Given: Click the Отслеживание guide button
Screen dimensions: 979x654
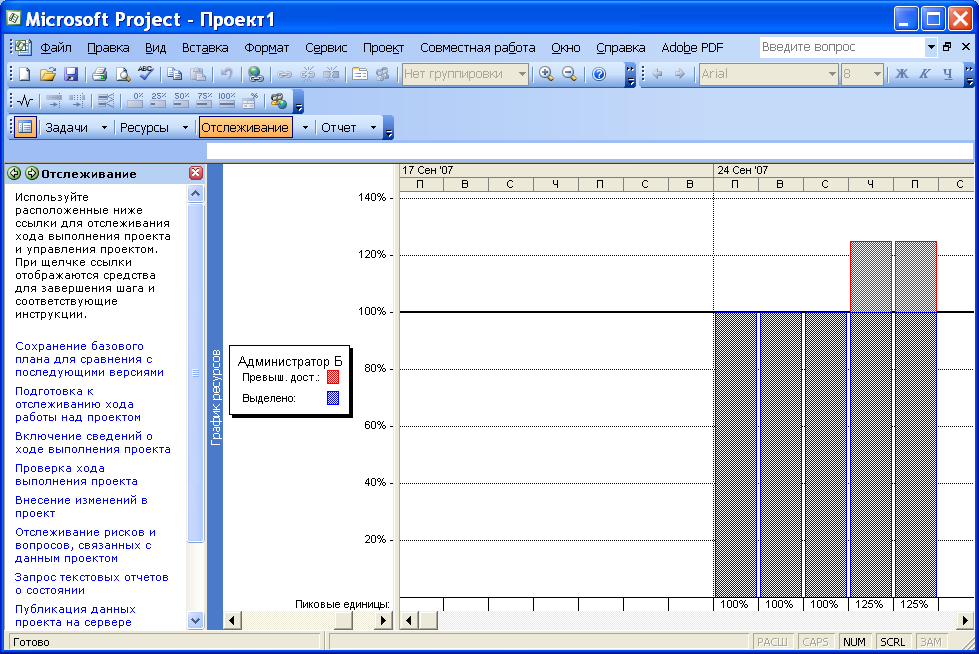Looking at the screenshot, I should click(245, 127).
